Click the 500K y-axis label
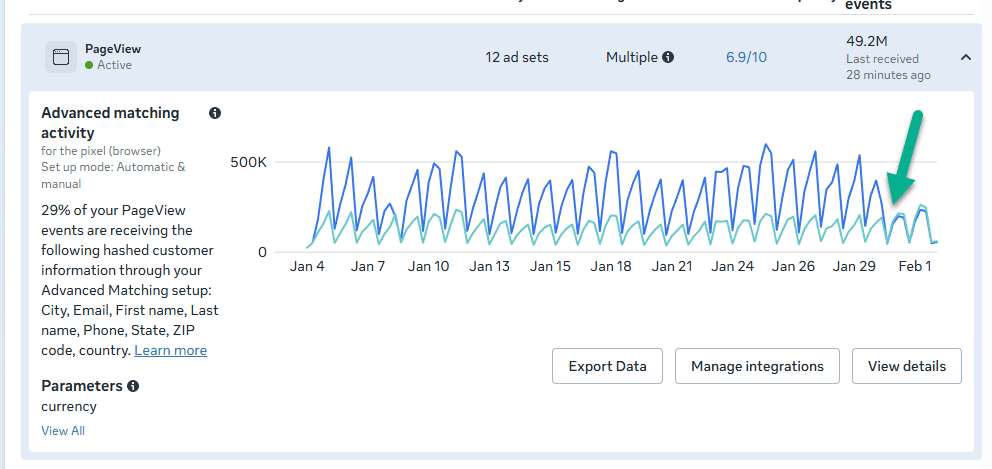The image size is (992, 469). click(x=249, y=162)
